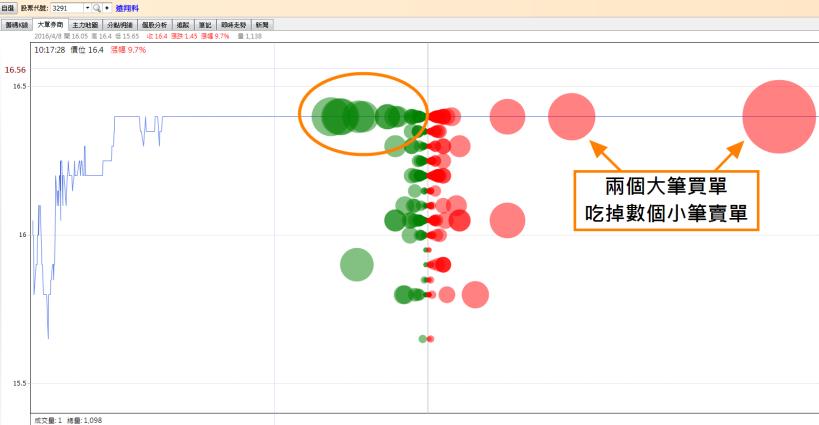Open the 主力 tab
Screen dimensions: 819x425
coord(85,25)
